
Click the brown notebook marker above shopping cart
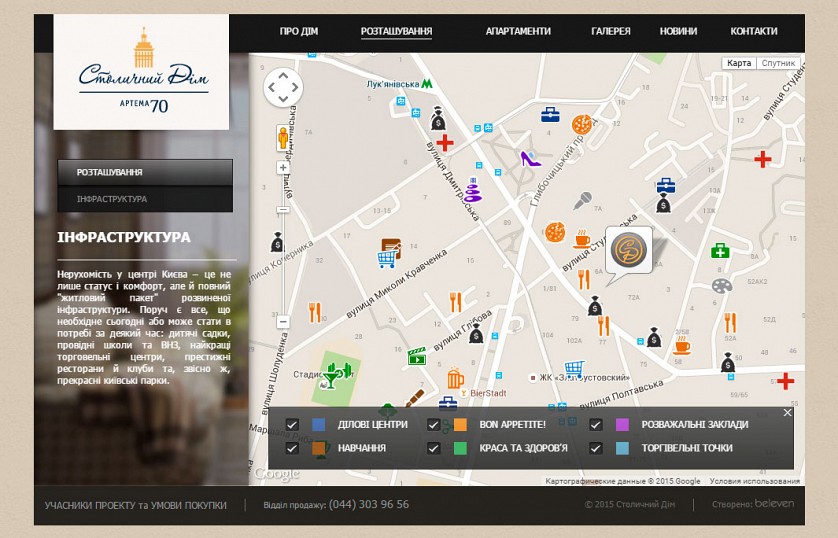point(391,247)
